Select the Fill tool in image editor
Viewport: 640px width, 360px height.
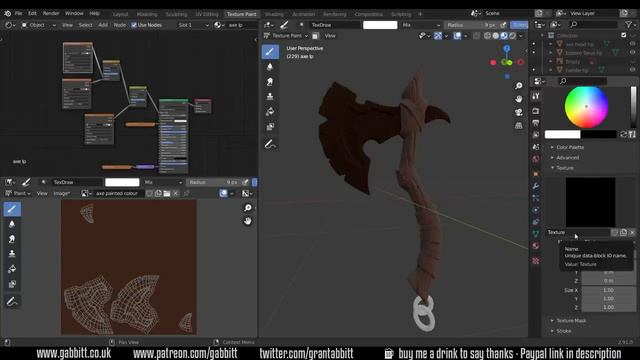pyautogui.click(x=12, y=269)
